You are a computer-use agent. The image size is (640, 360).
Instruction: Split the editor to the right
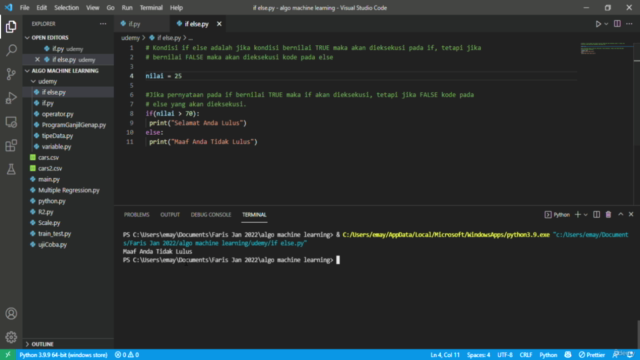pos(617,24)
